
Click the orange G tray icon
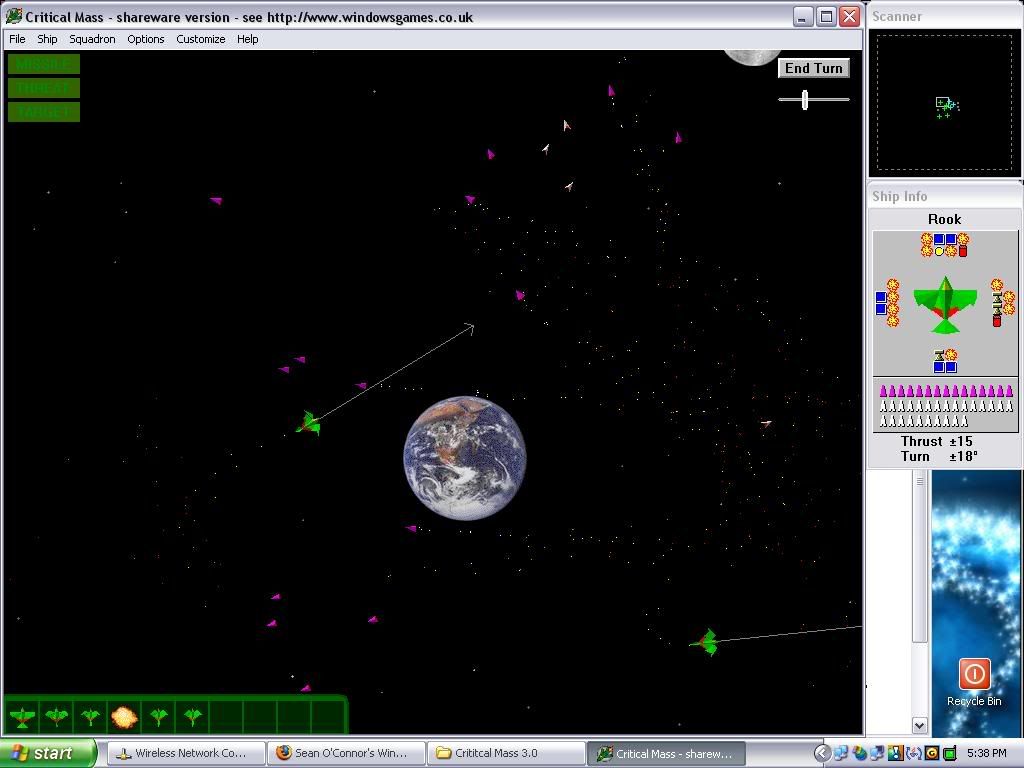pos(932,753)
